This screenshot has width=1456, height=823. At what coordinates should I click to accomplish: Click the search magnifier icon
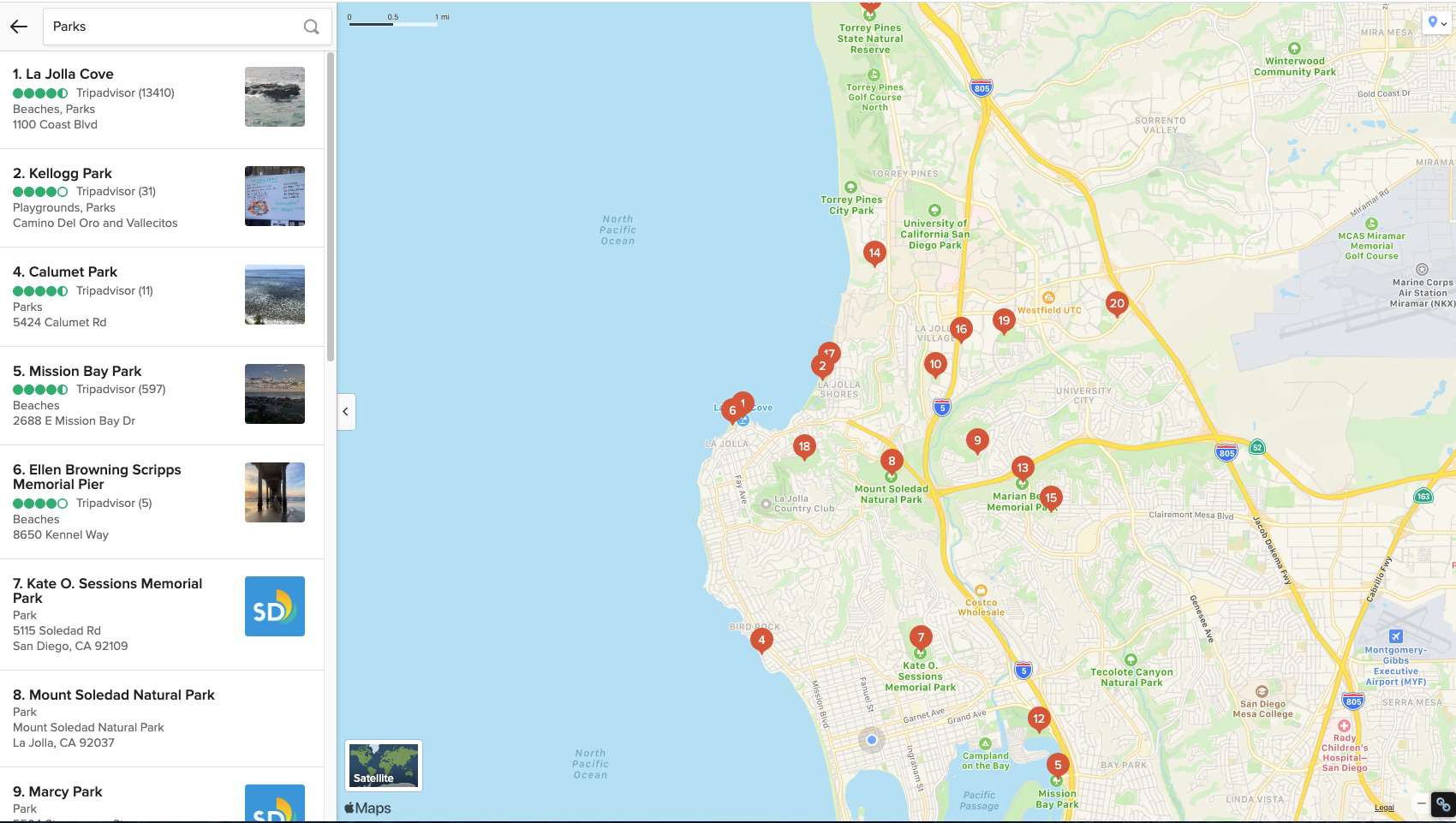coord(311,27)
